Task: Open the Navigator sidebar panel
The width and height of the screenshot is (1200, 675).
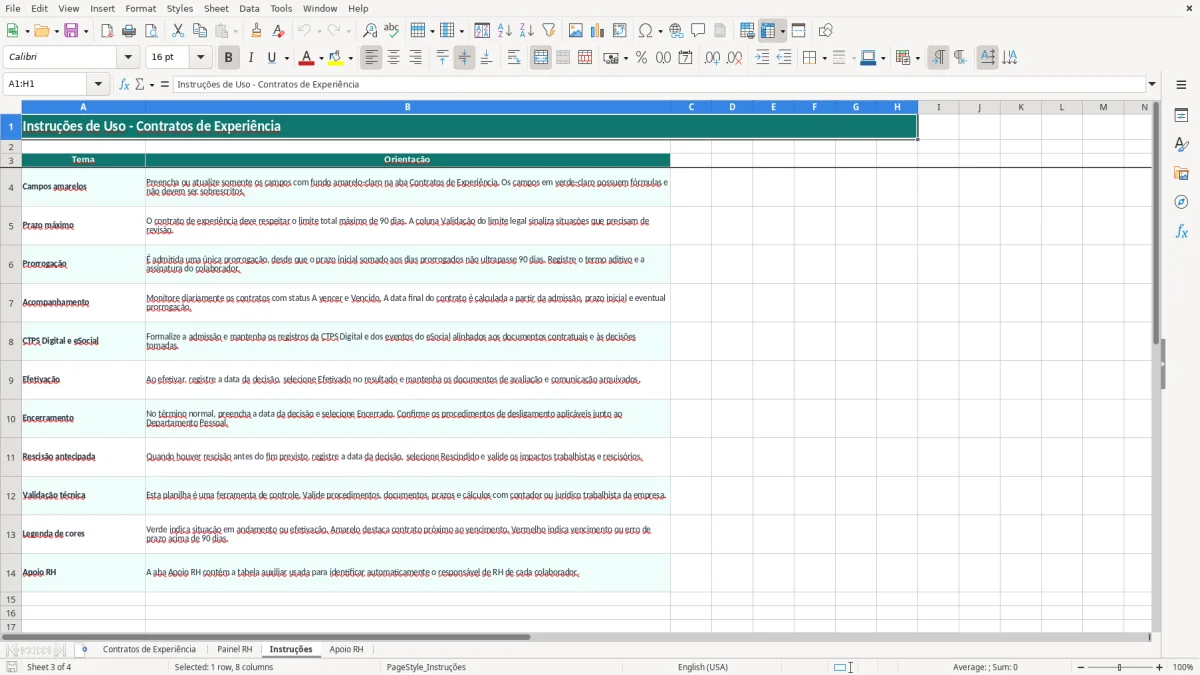Action: pos(1181,202)
